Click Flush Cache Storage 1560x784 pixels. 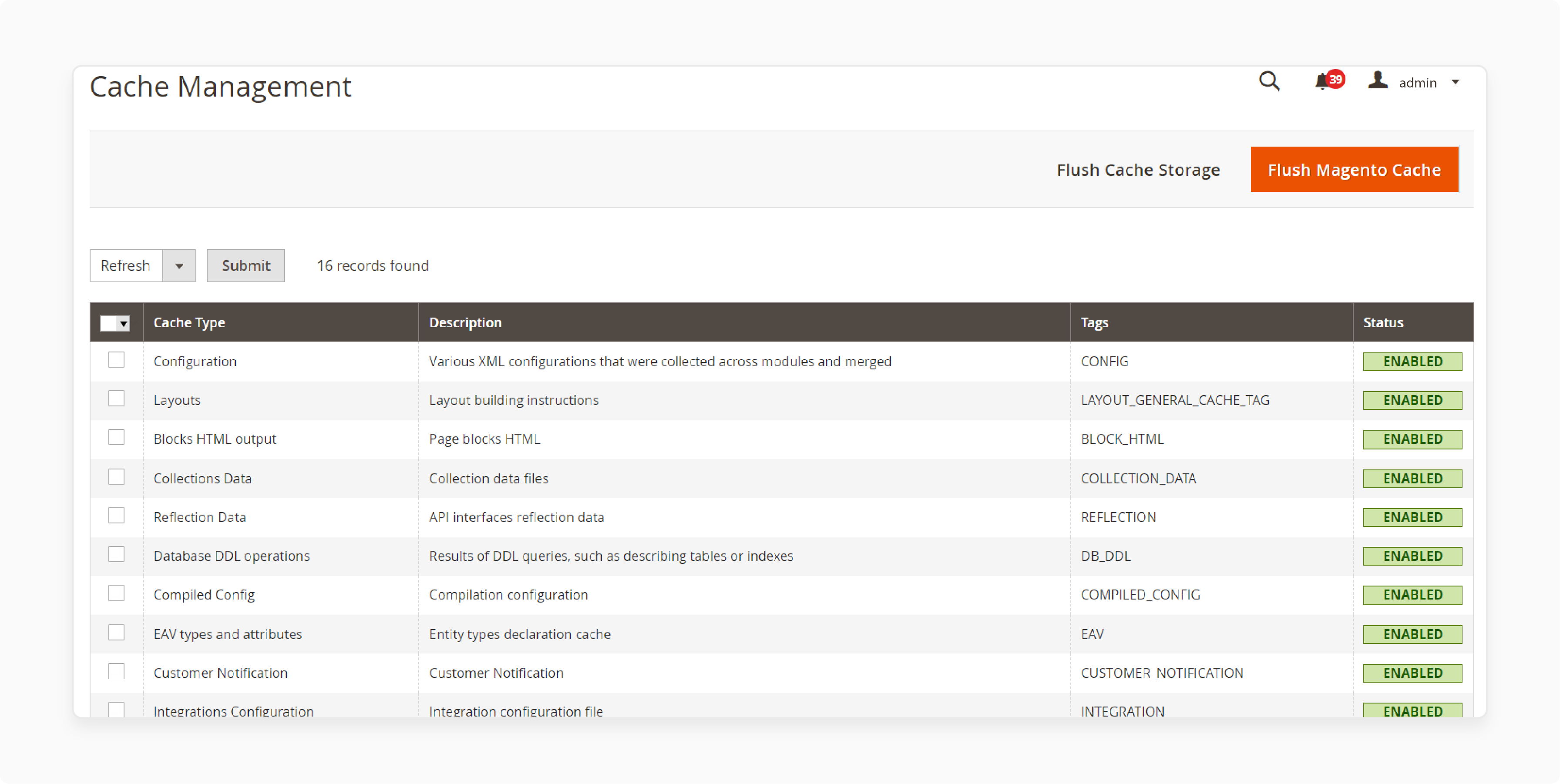1138,170
